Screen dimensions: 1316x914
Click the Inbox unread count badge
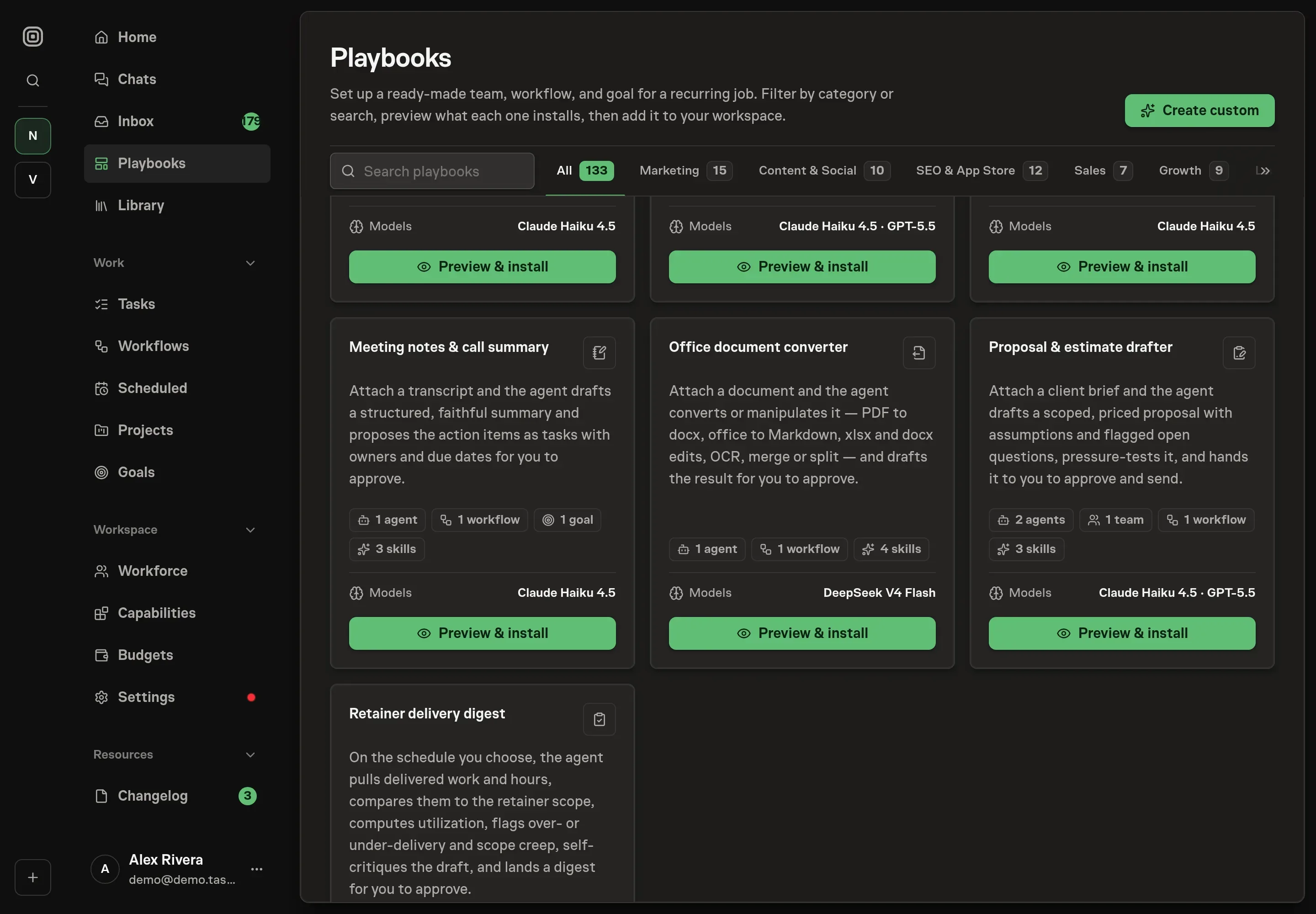(251, 122)
